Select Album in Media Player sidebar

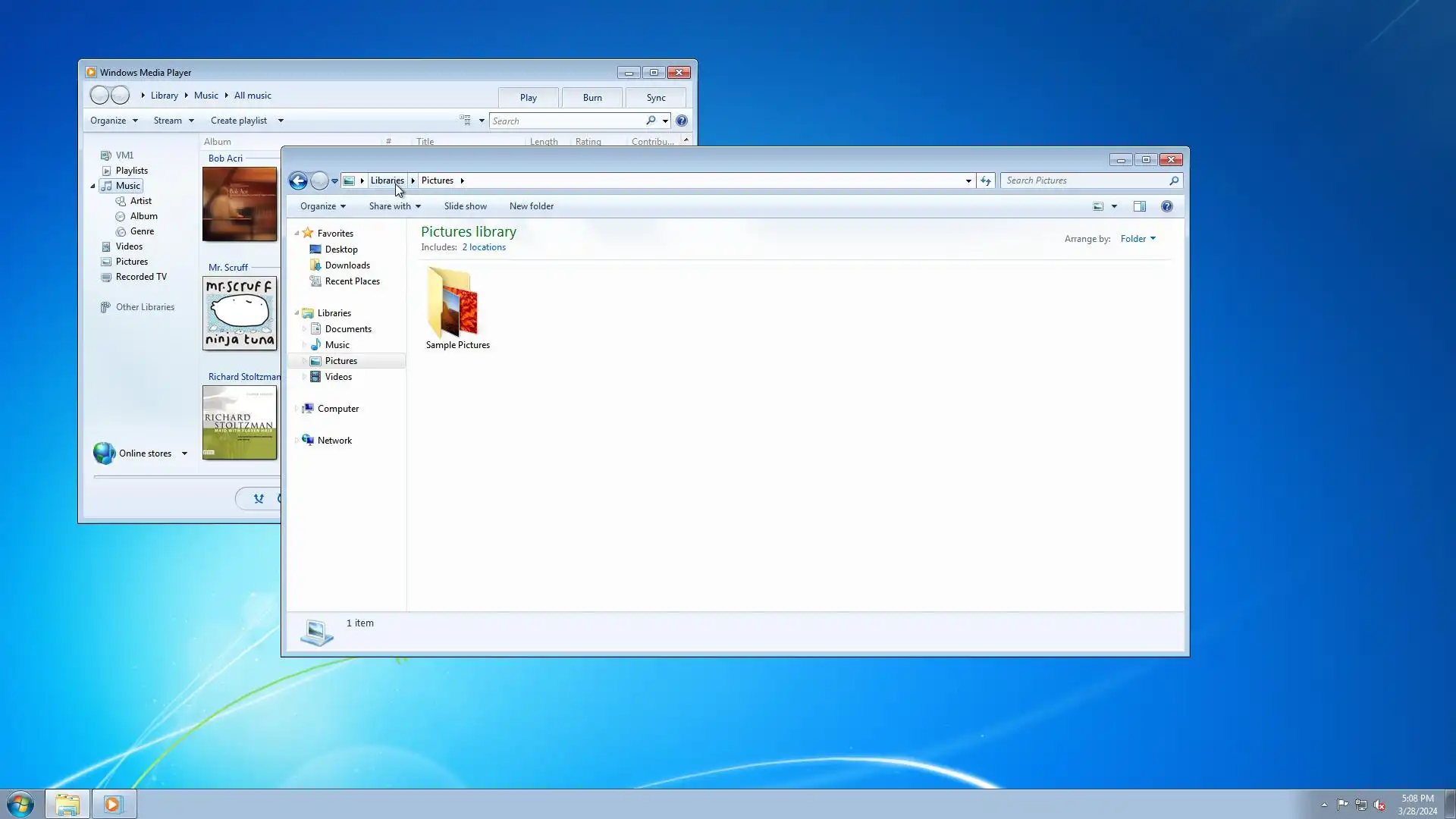coord(143,216)
